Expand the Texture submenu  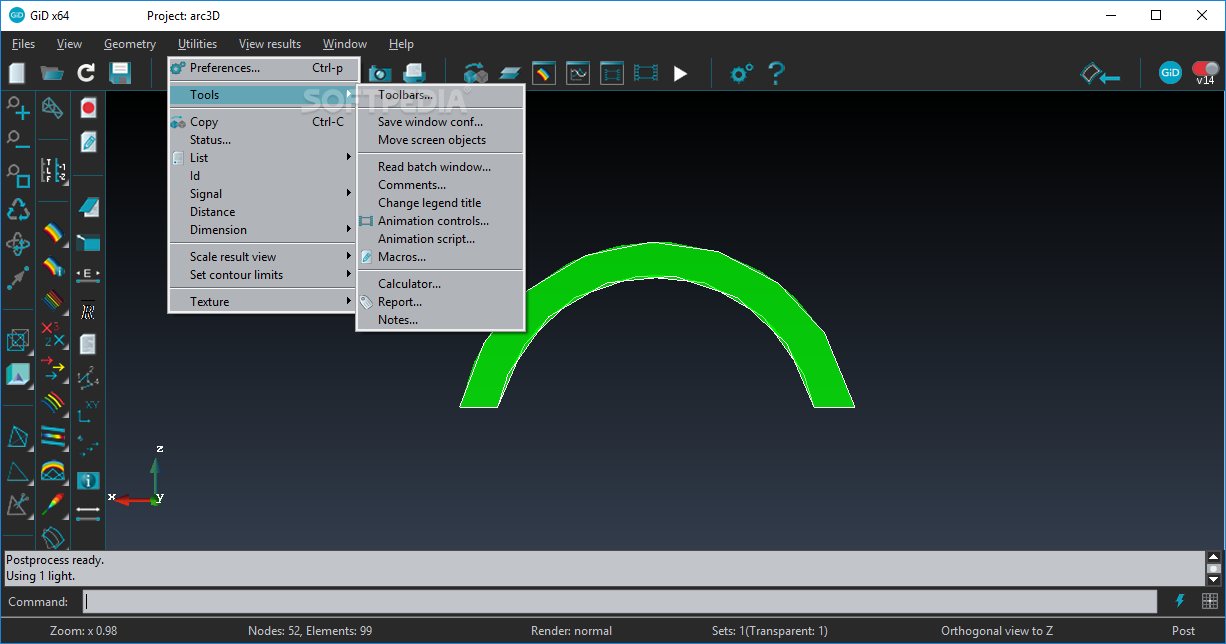point(263,302)
